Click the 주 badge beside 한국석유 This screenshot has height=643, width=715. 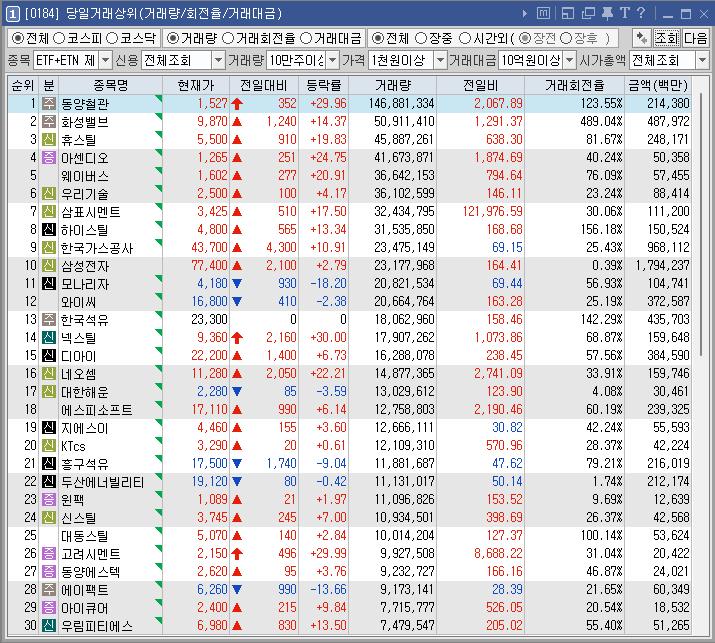point(49,319)
